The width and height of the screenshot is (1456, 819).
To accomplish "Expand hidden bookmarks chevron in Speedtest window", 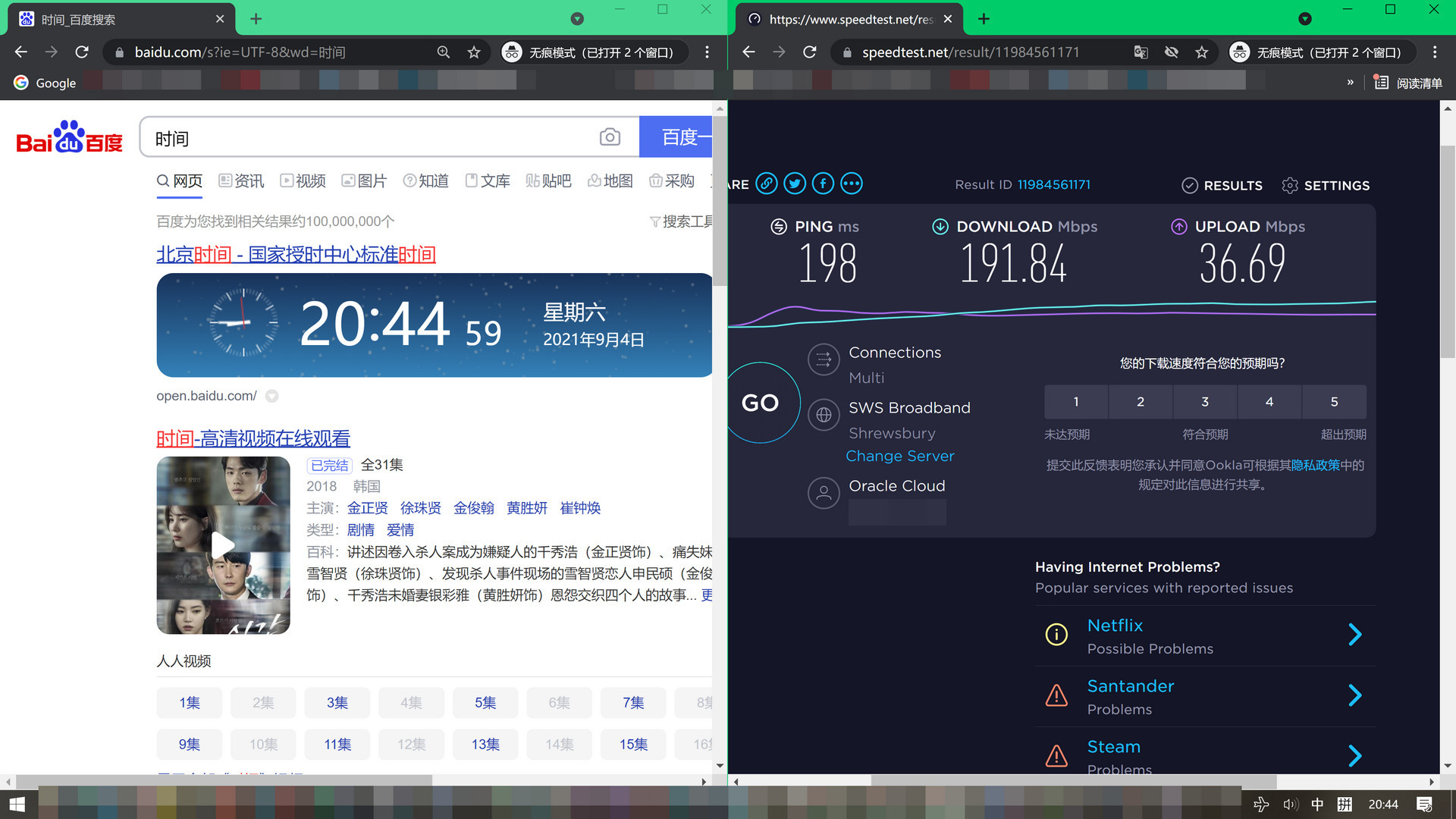I will pos(1350,83).
